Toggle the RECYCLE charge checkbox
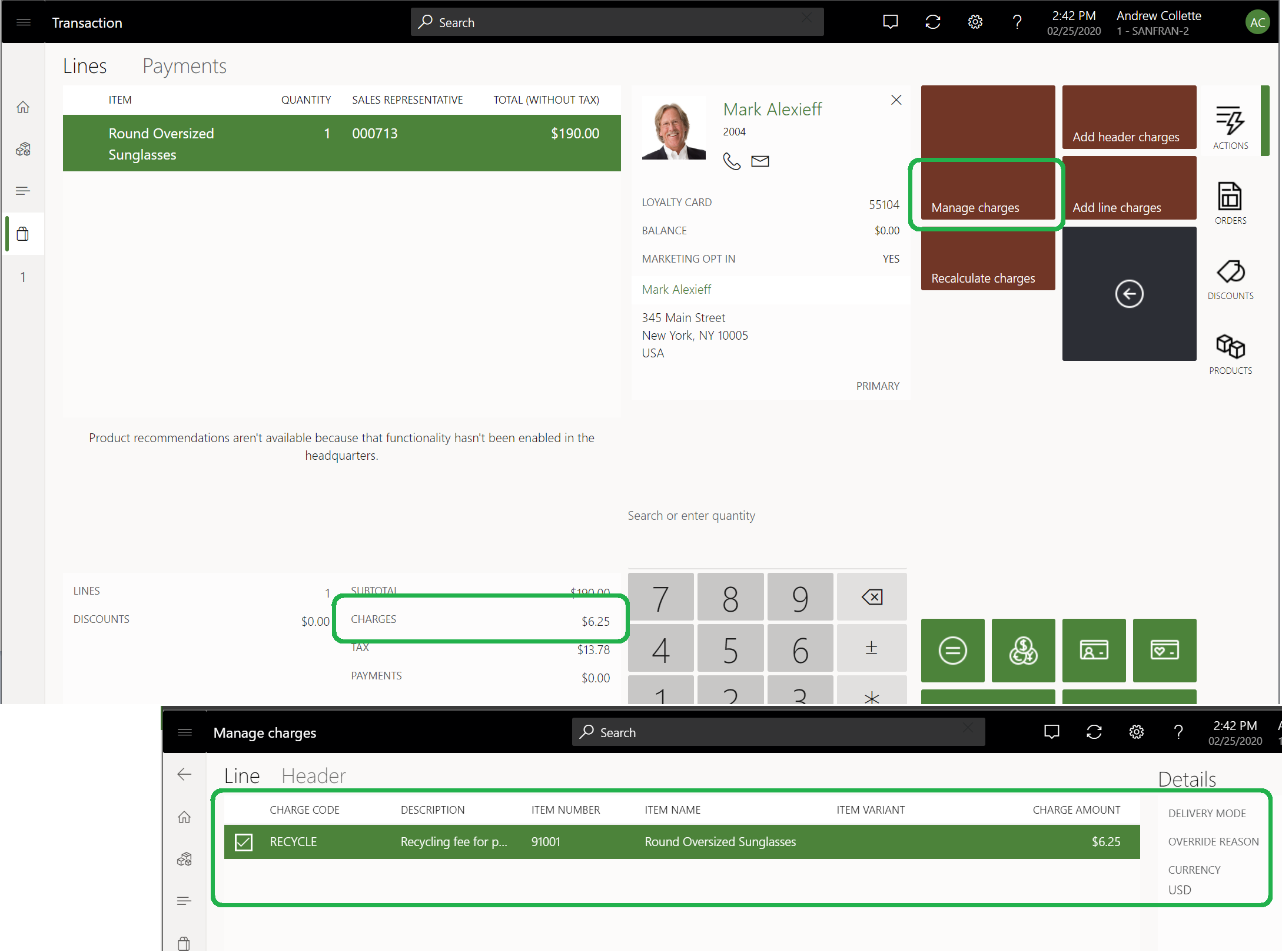The height and width of the screenshot is (952, 1282). pos(243,842)
